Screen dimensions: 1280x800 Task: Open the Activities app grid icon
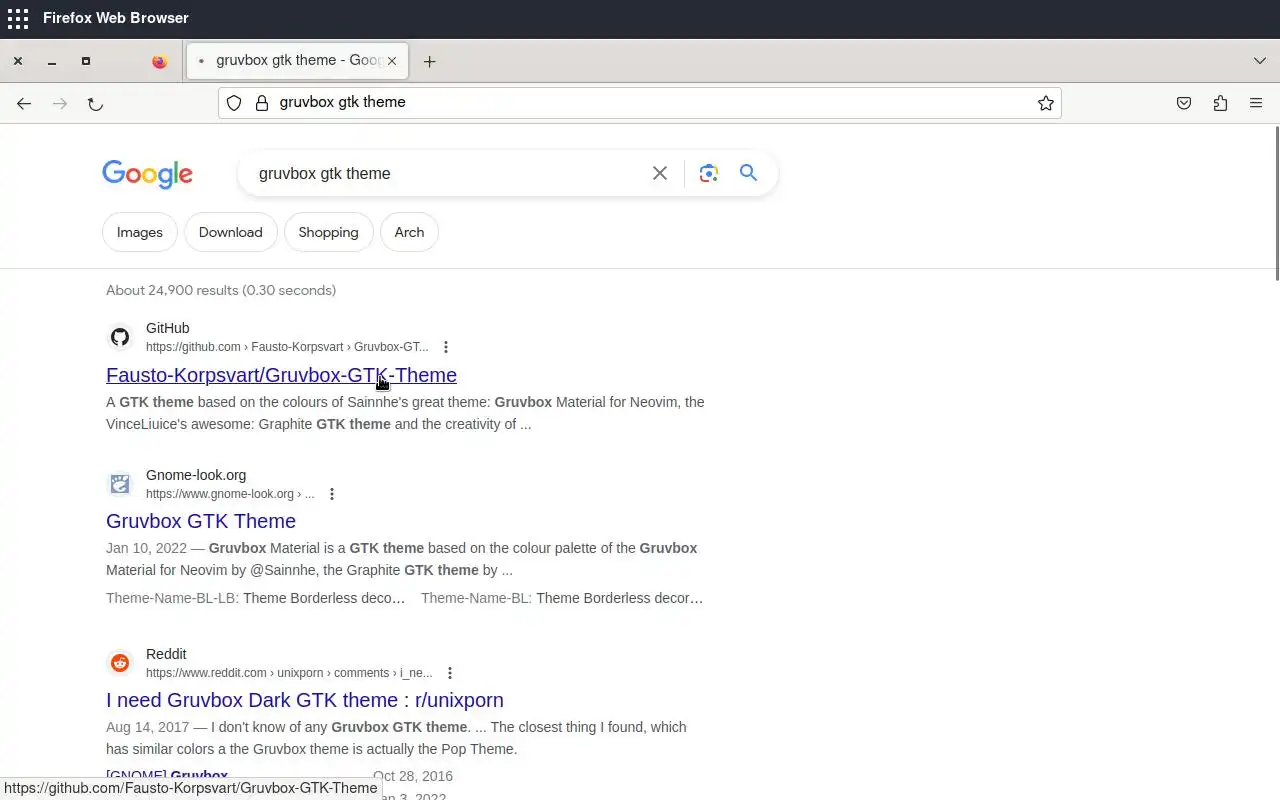(18, 18)
